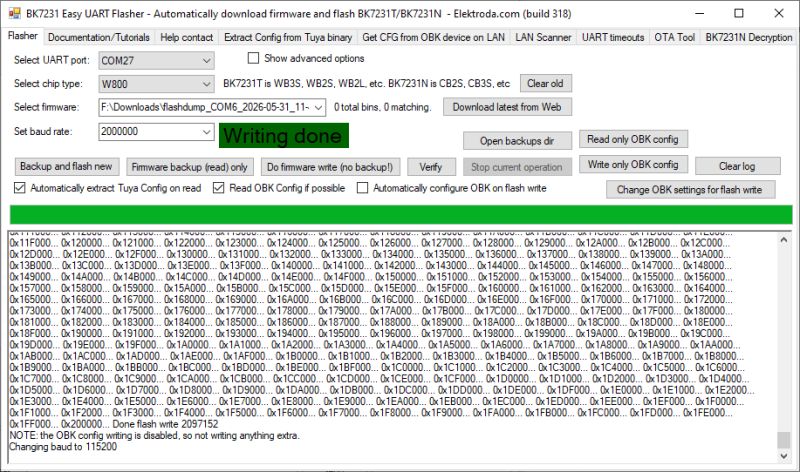Click Firmware backup (read) only button

tap(189, 167)
